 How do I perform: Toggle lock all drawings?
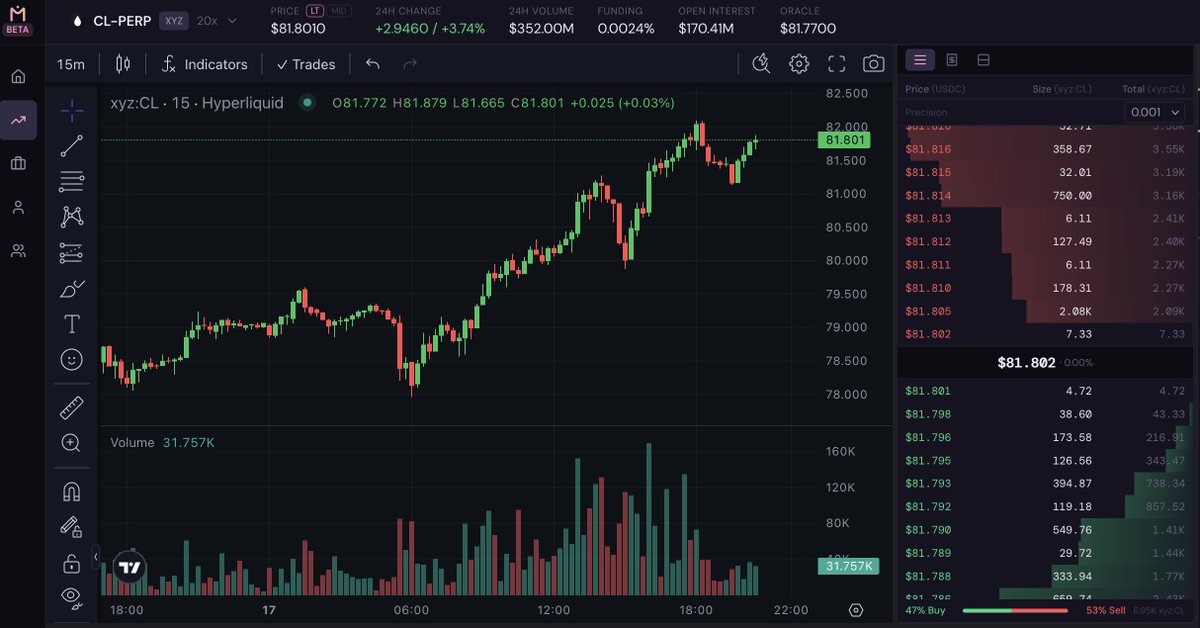[71, 564]
